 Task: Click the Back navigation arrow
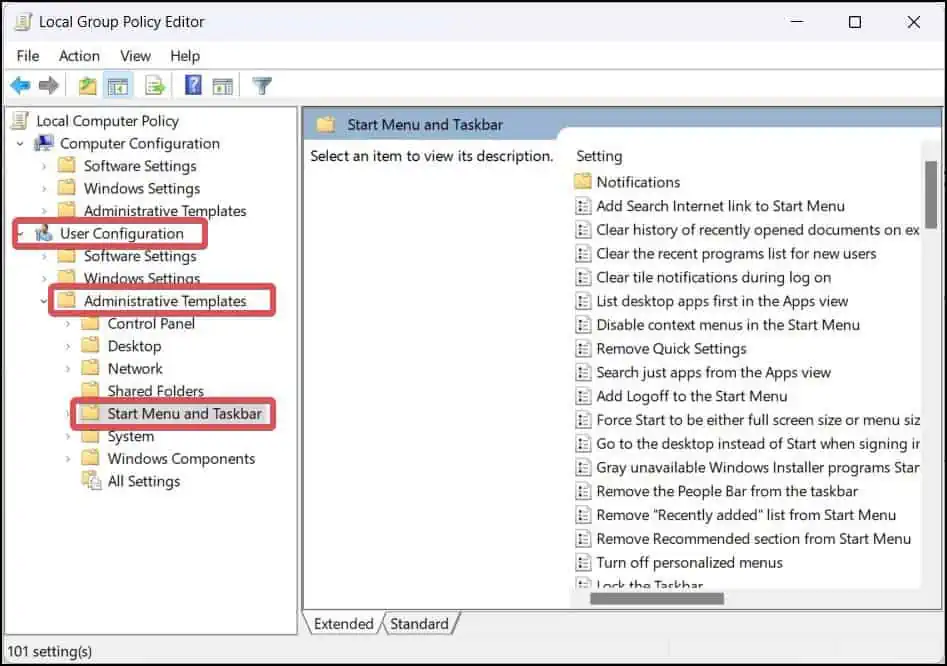20,85
